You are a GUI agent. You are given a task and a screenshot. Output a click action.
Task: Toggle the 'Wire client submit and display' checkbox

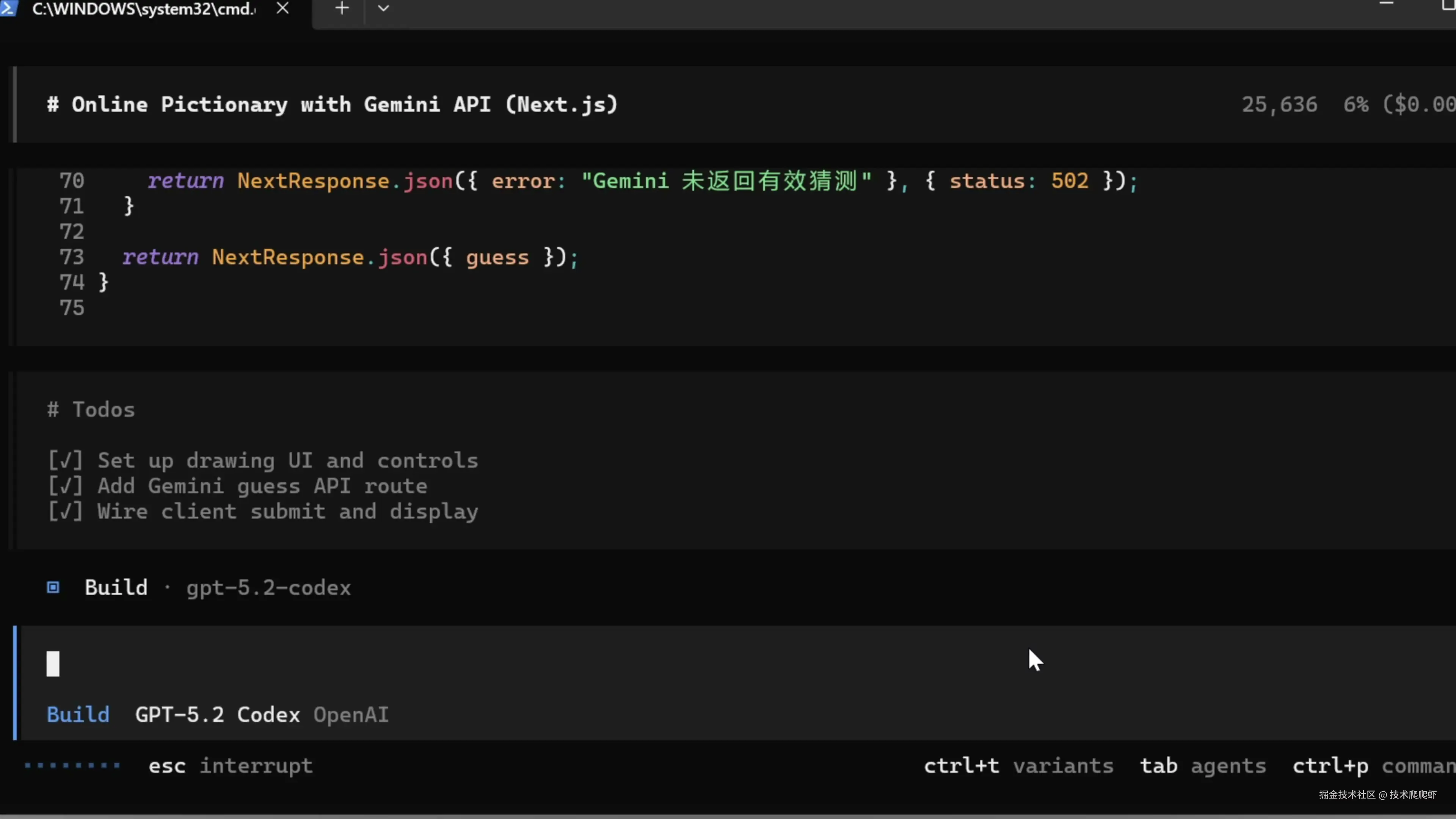[x=66, y=511]
